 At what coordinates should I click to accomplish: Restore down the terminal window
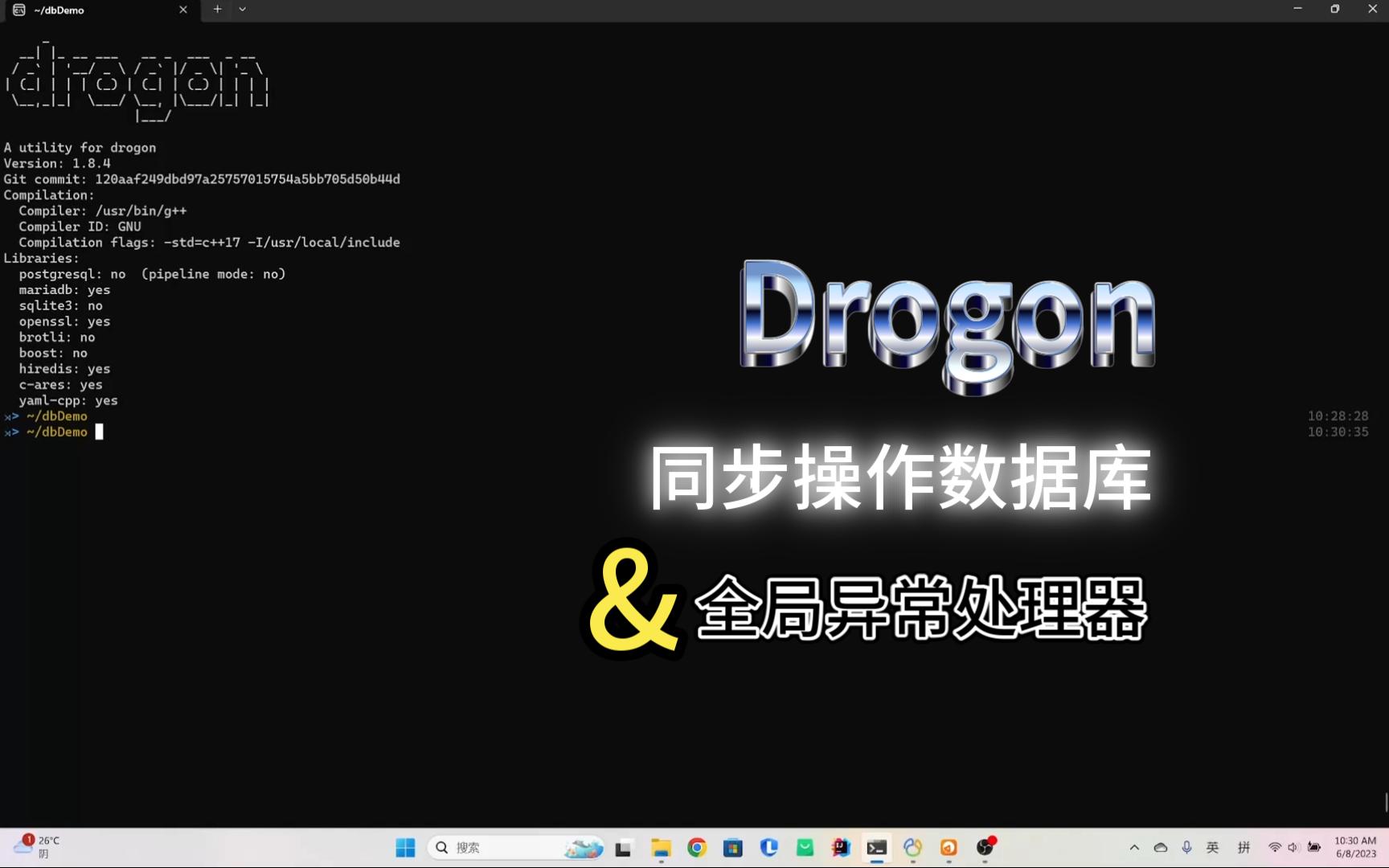pos(1335,9)
